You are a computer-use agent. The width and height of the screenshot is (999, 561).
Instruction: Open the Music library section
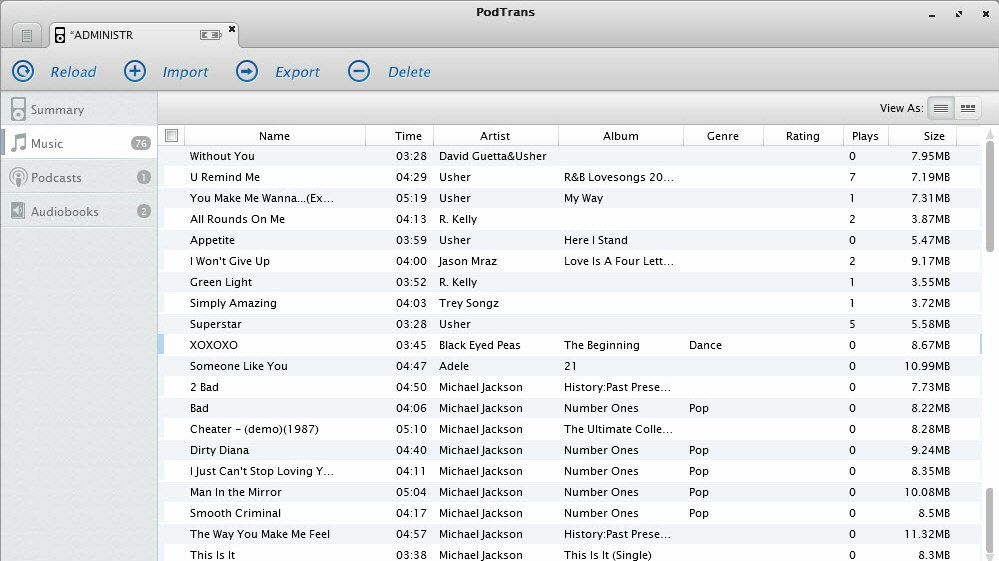click(x=79, y=143)
